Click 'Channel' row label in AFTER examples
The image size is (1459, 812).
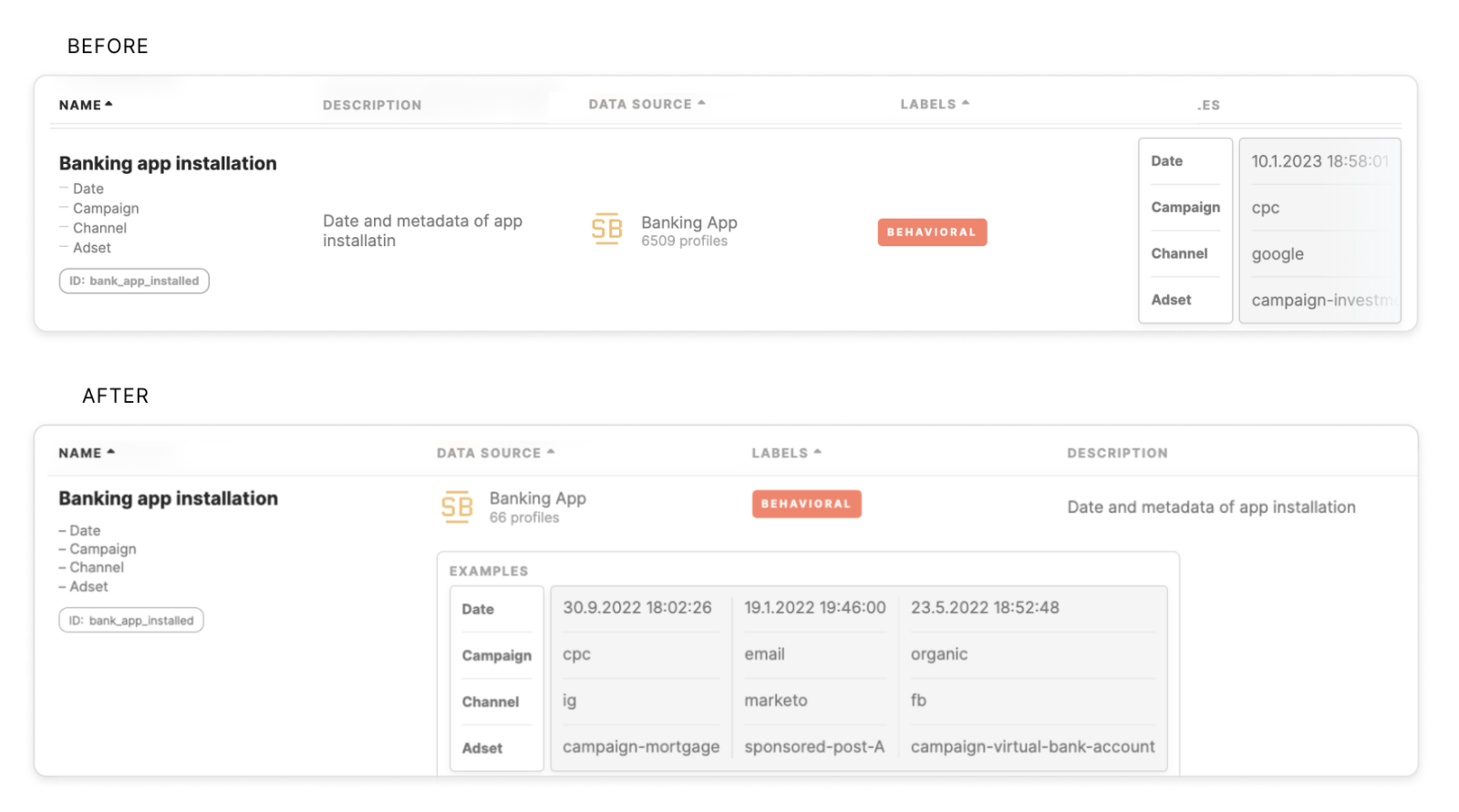pyautogui.click(x=491, y=702)
